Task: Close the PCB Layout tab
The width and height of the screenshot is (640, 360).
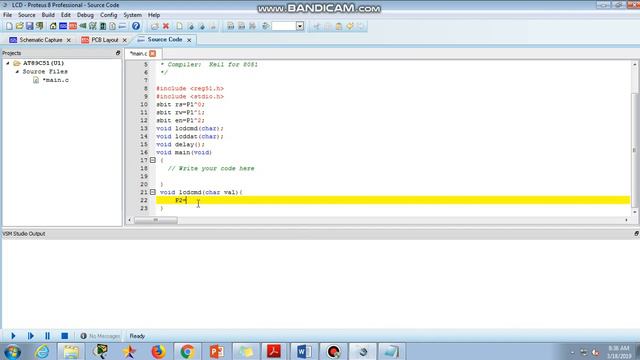Action: [x=124, y=40]
